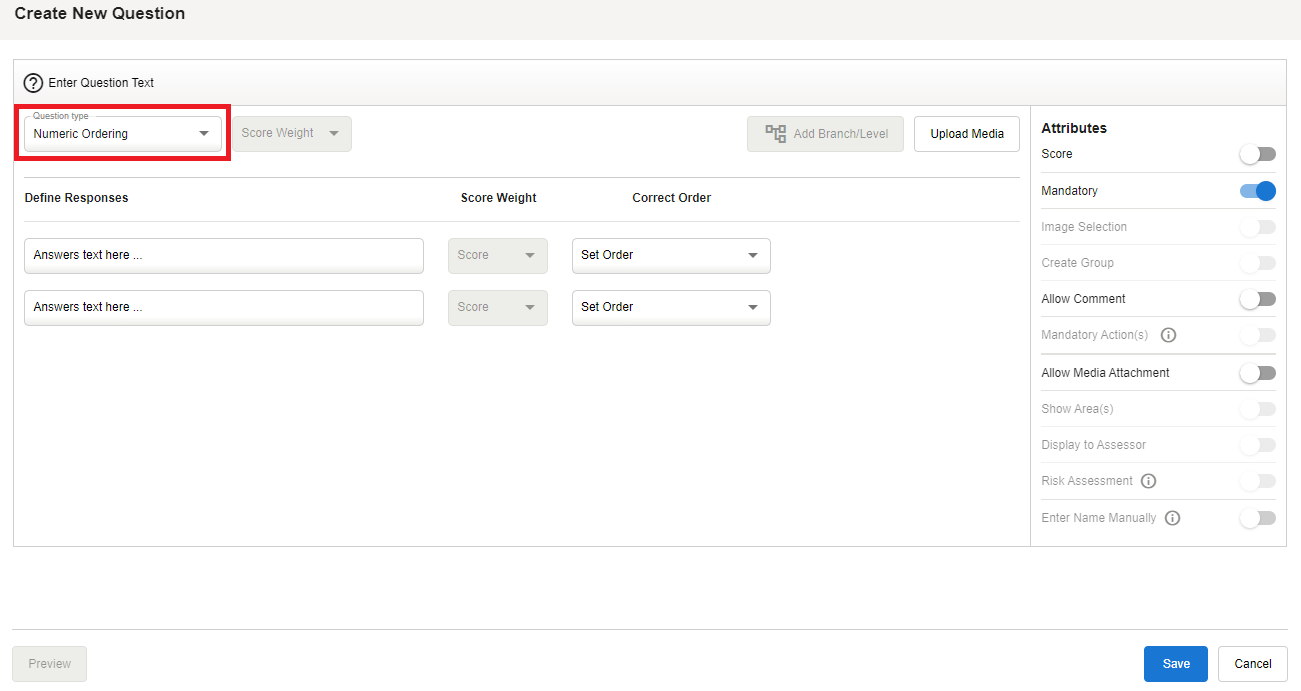Screen dimensions: 1301x691
Task: Click the first Answers text input field
Action: coord(223,255)
